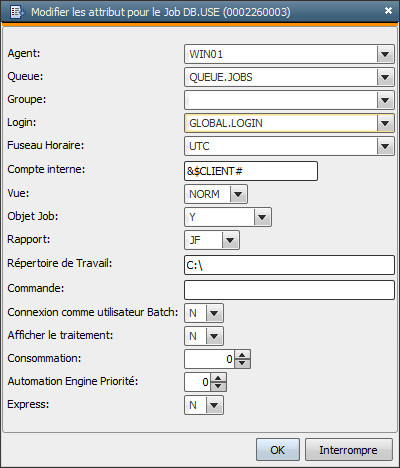400x468 pixels.
Task: Increase the Consommation value with up arrow
Action: 242,355
